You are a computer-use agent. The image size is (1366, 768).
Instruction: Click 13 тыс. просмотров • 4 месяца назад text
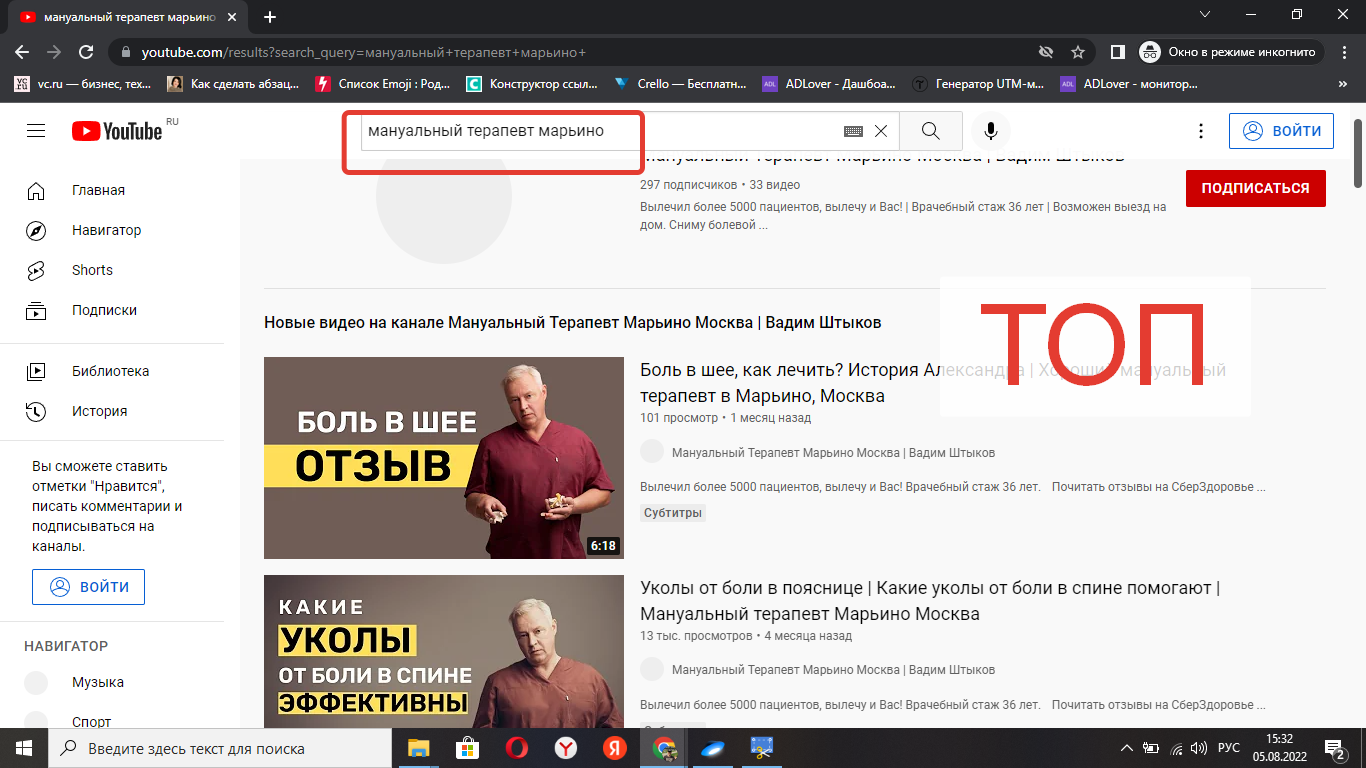(746, 636)
